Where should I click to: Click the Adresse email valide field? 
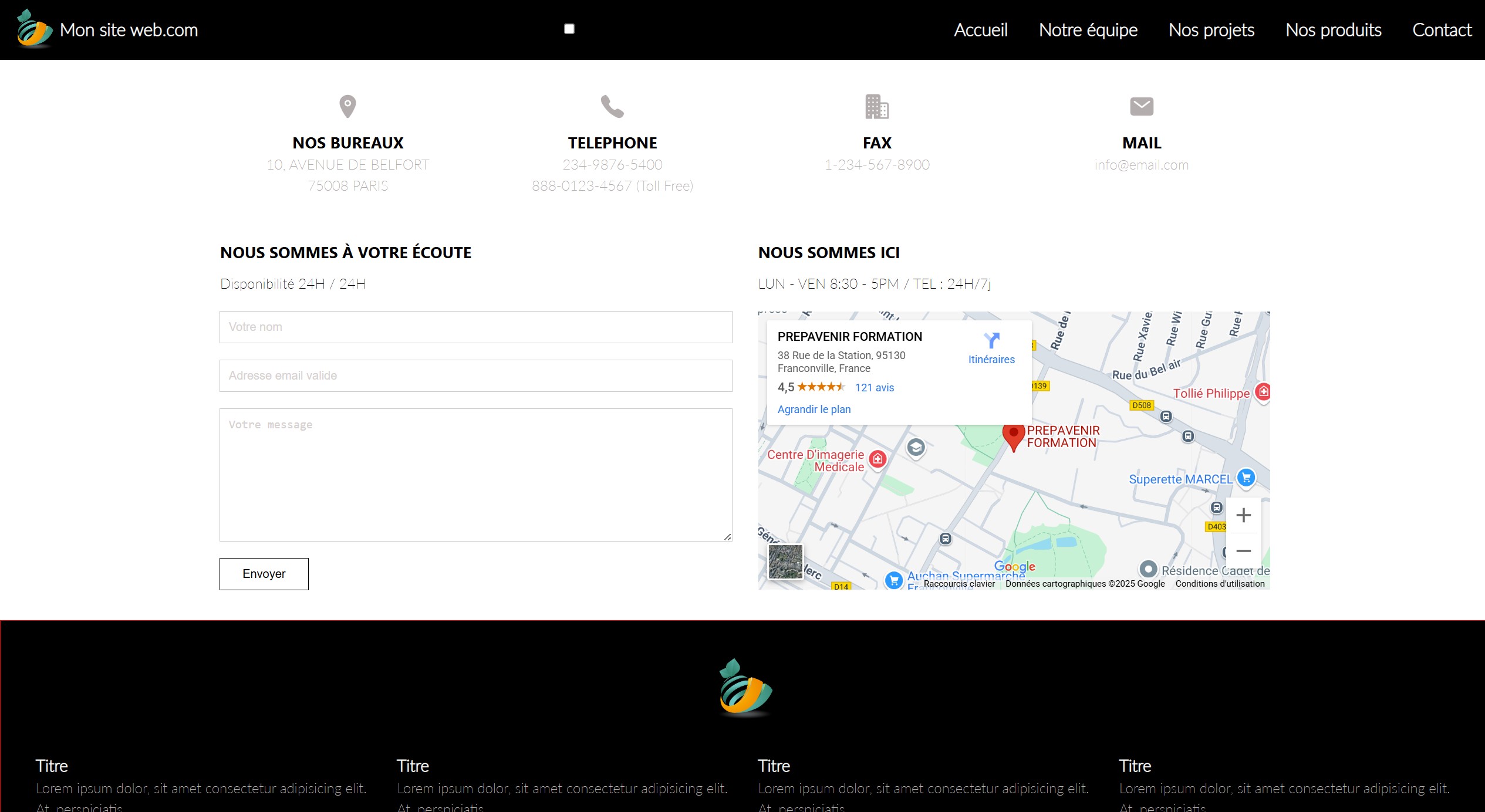(x=475, y=375)
